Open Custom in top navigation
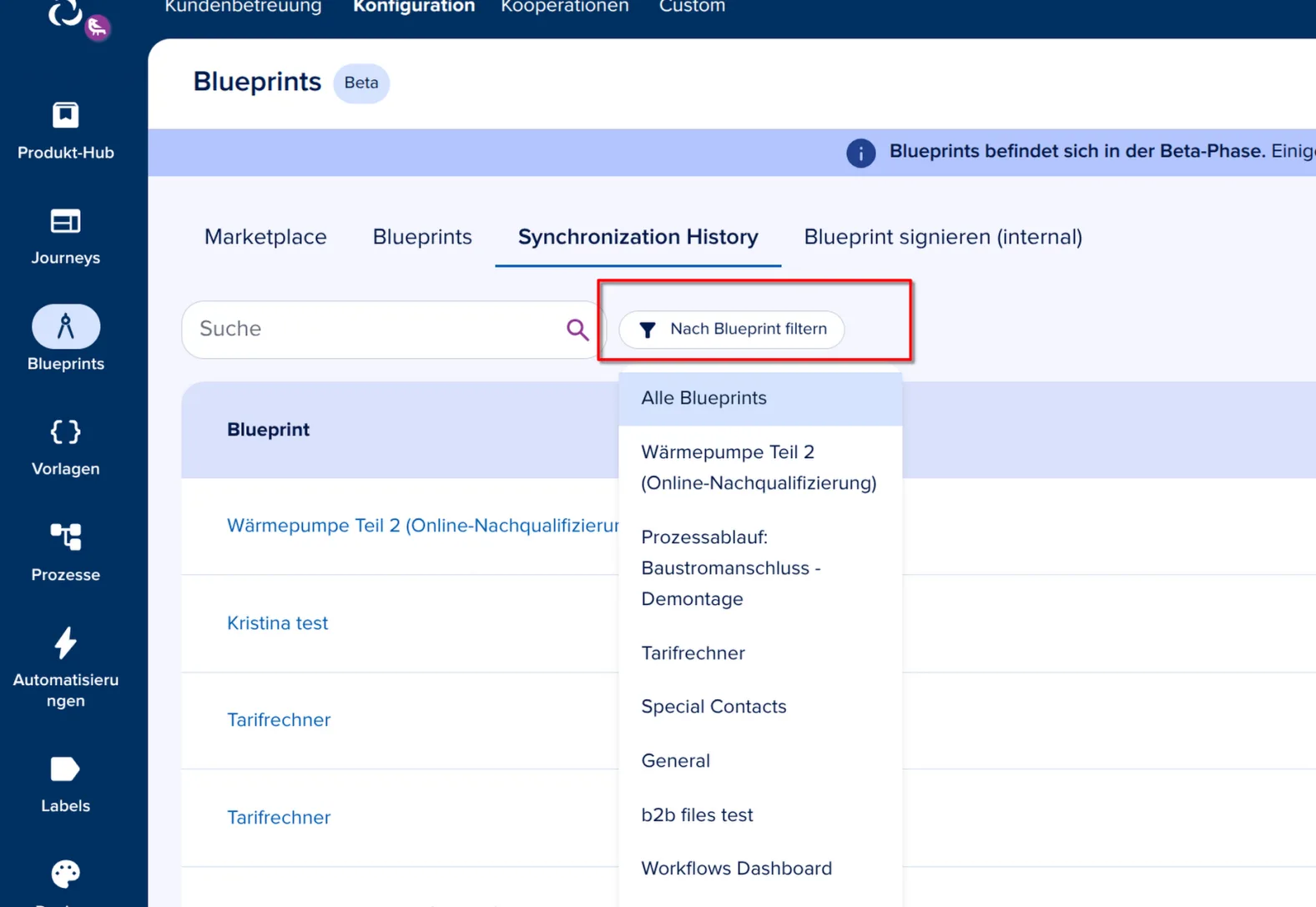 (692, 7)
